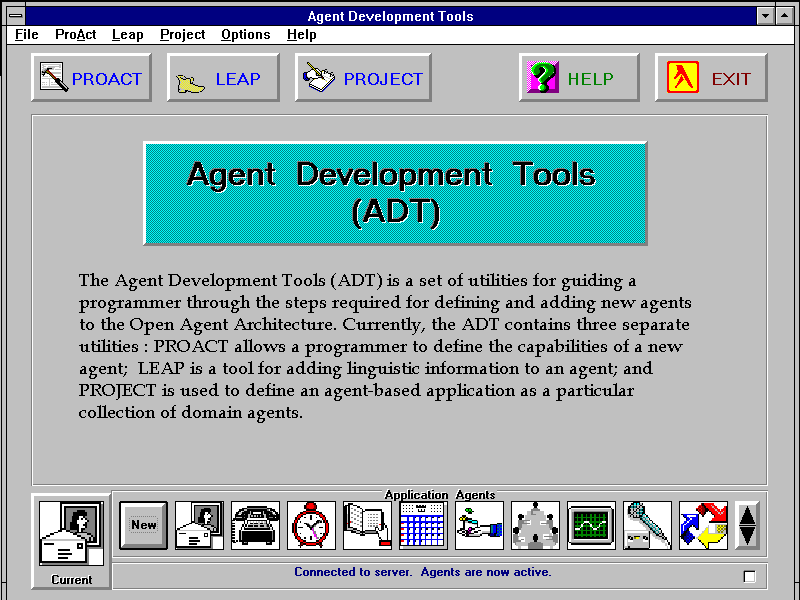Maximize the window with title bar up arrow
800x600 pixels.
[784, 16]
